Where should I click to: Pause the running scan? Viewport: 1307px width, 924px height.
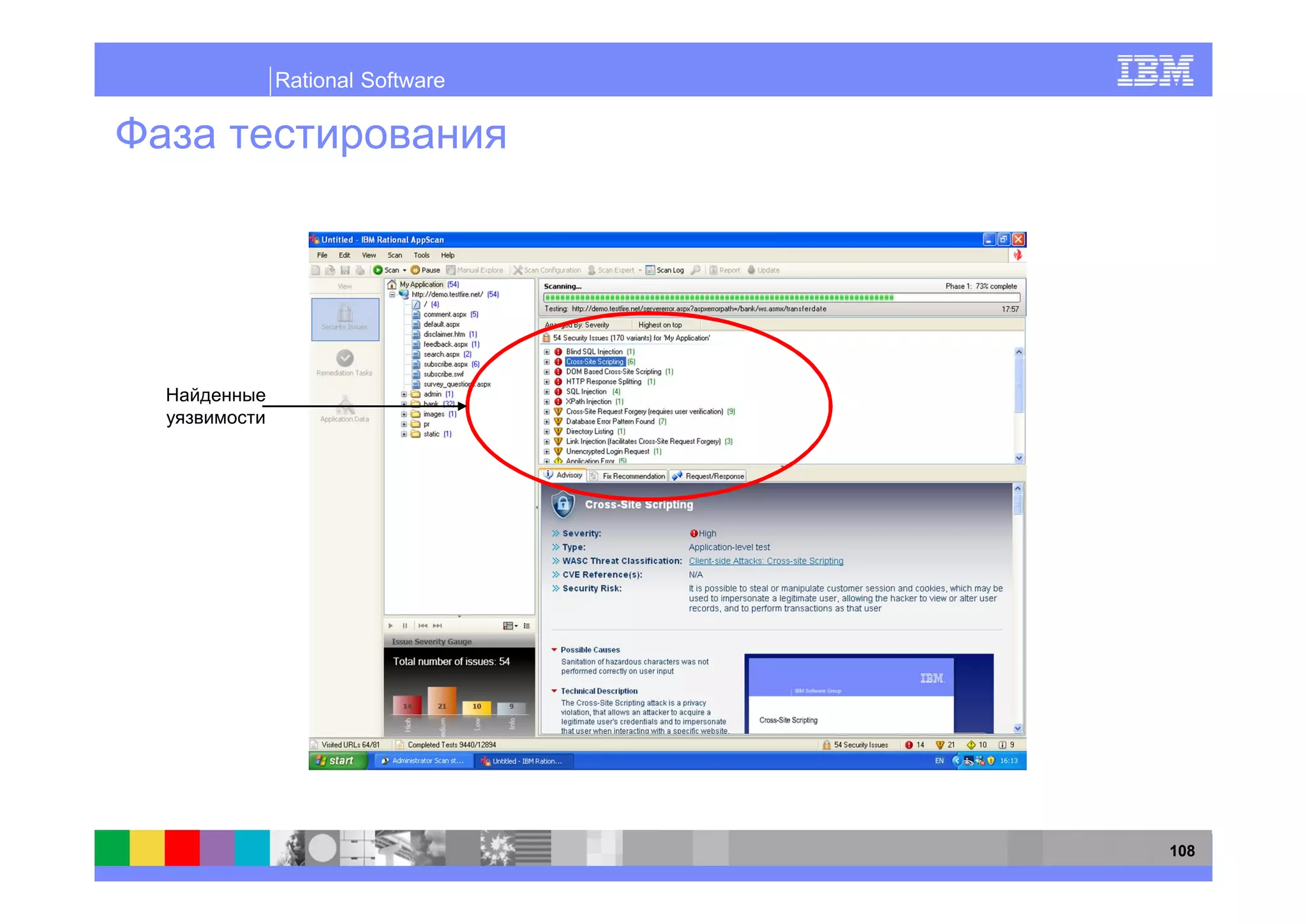[x=426, y=270]
